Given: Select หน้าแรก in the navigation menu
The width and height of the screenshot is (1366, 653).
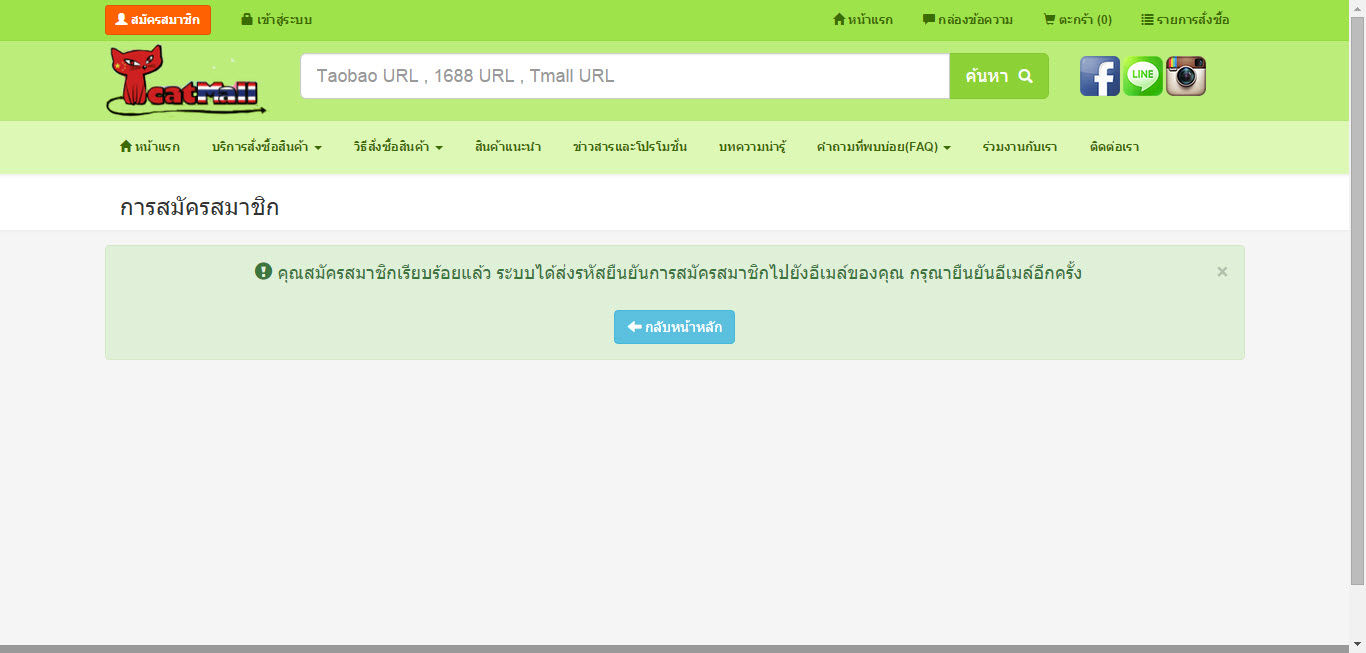Looking at the screenshot, I should 150,147.
